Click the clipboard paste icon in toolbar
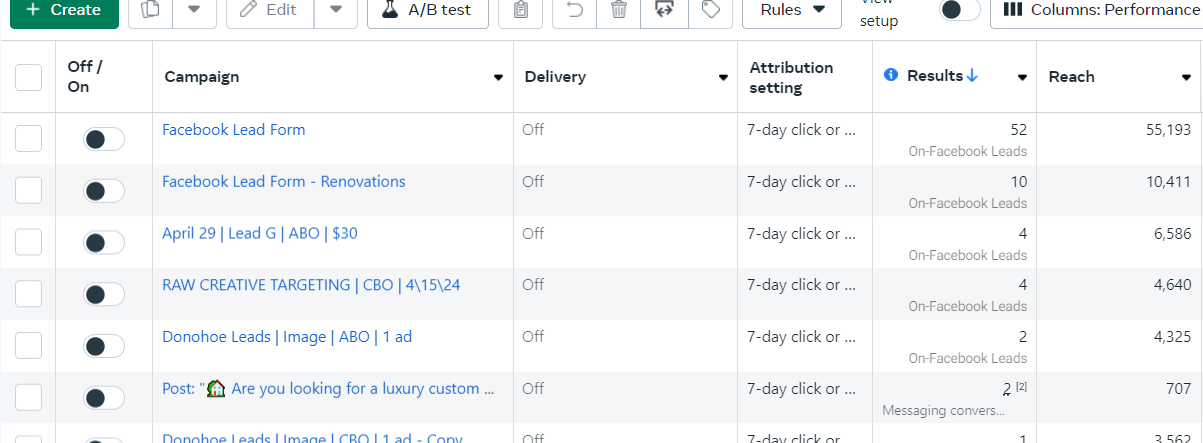The width and height of the screenshot is (1203, 443). coord(520,10)
